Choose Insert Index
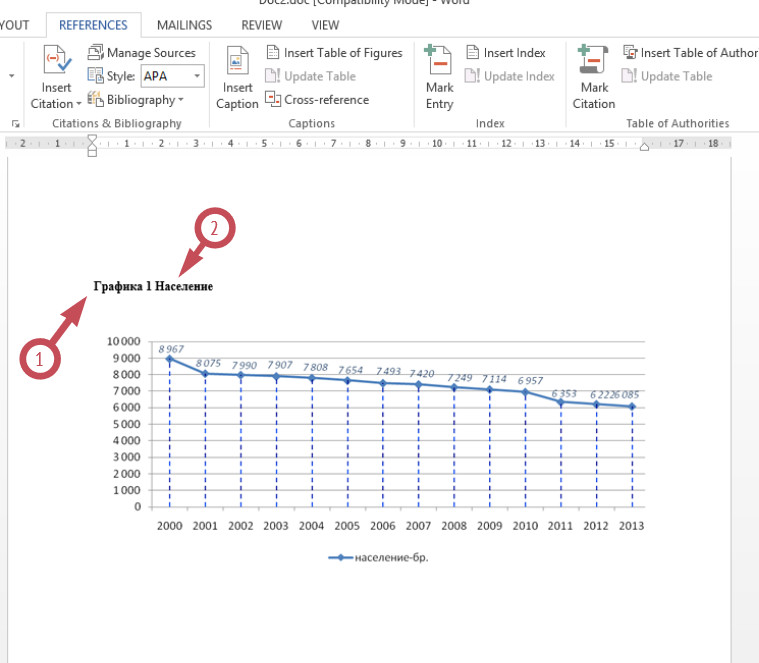 click(x=505, y=52)
